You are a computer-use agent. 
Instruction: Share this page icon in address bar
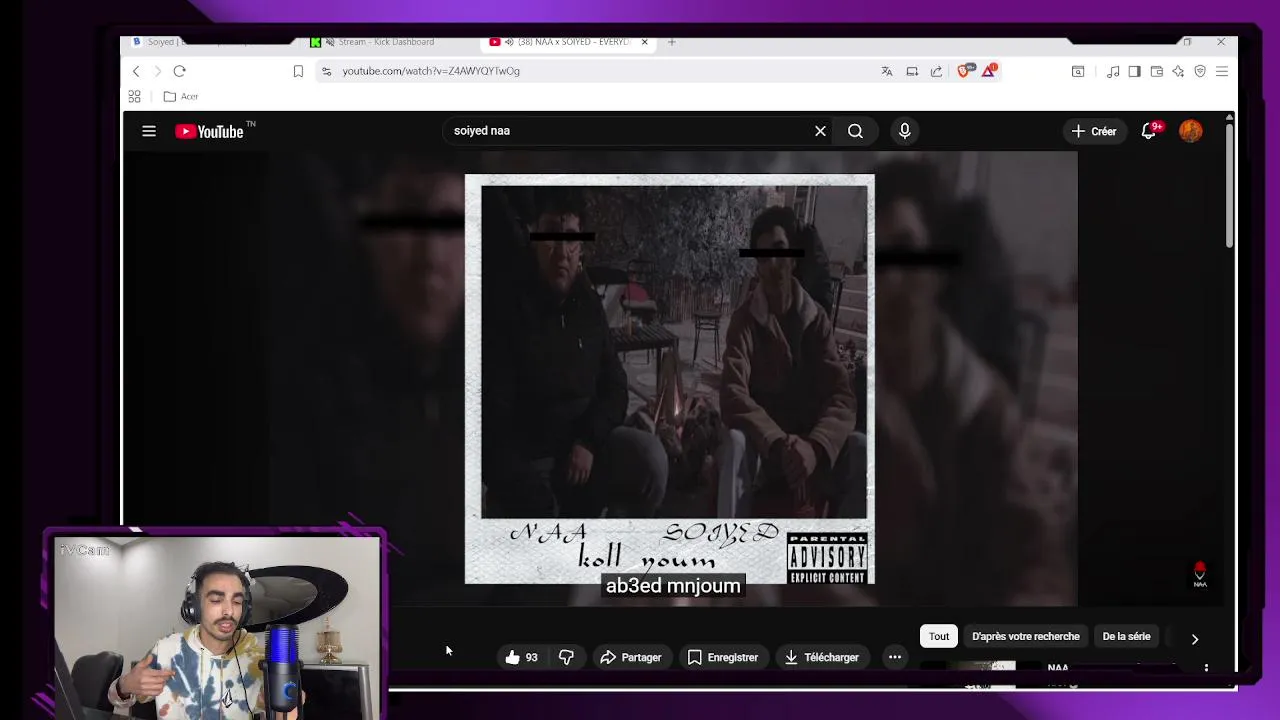pyautogui.click(x=936, y=71)
